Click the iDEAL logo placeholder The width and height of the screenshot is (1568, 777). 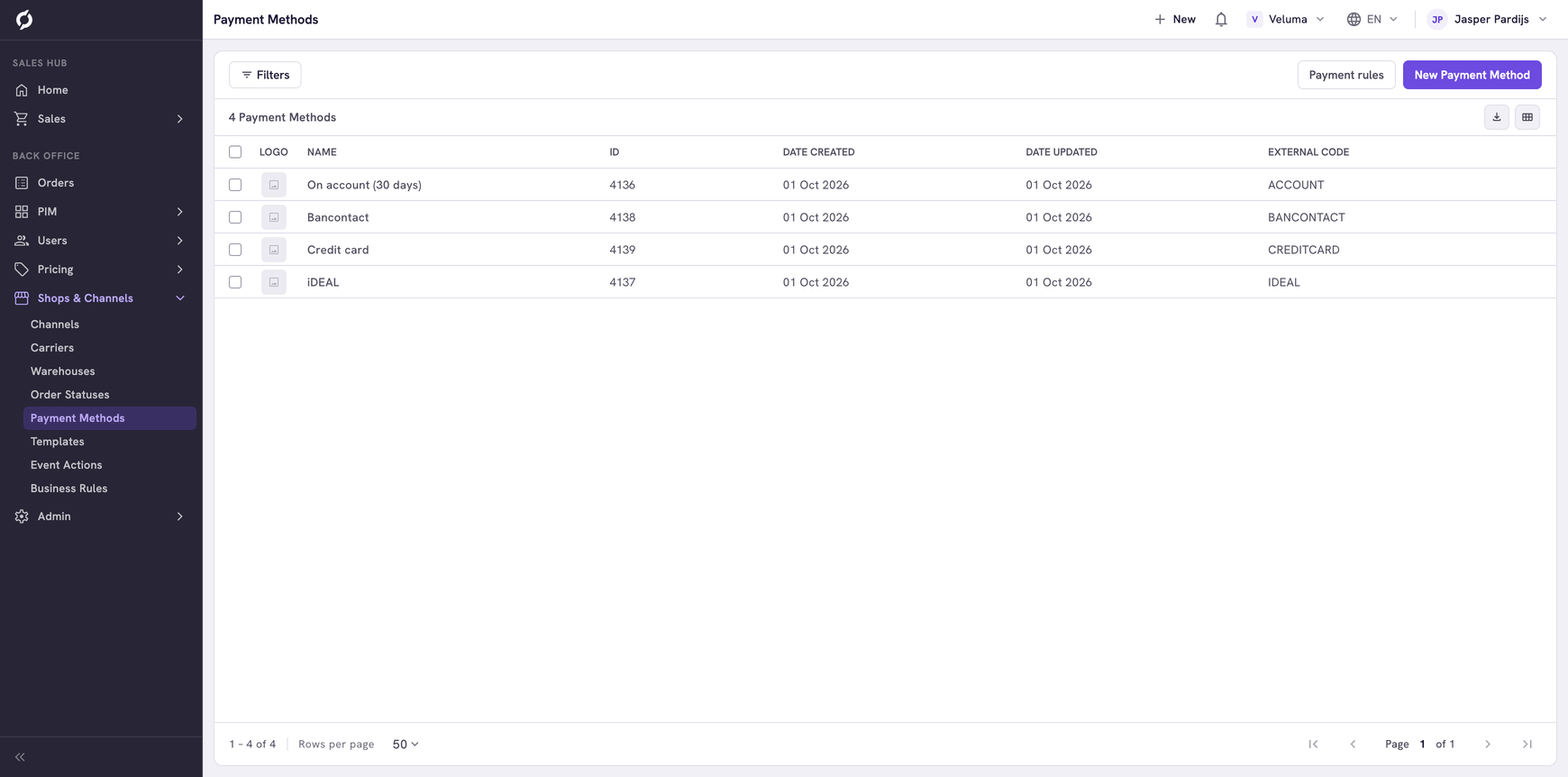click(x=274, y=282)
